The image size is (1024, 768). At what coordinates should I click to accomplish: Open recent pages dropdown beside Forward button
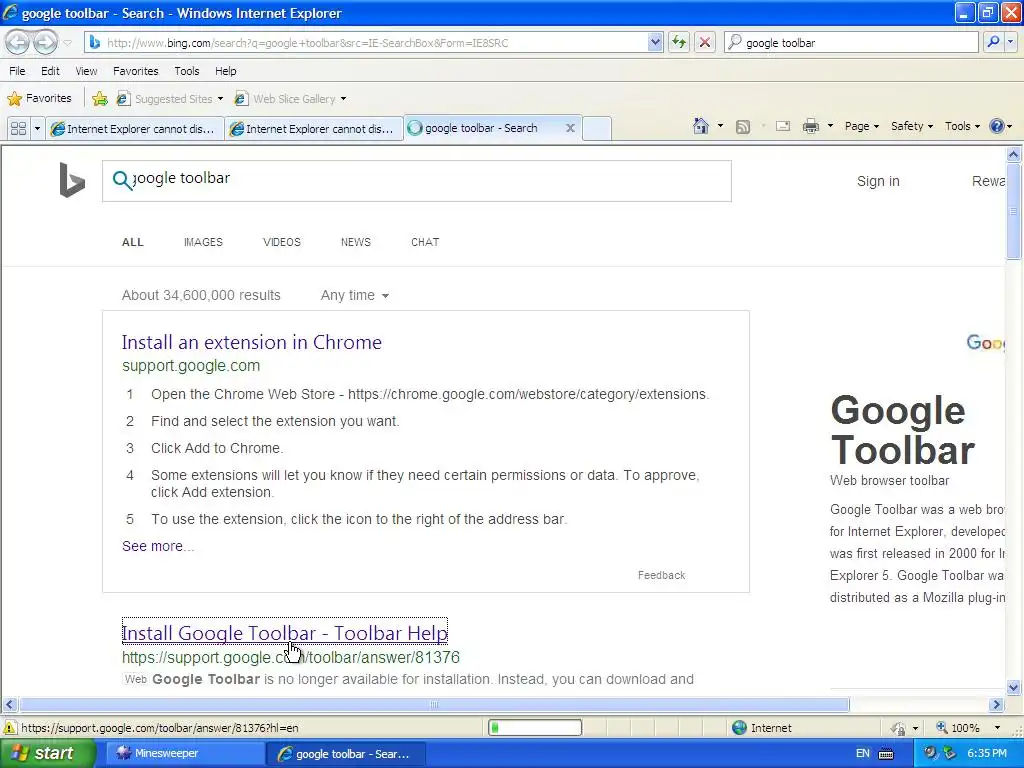tap(67, 43)
